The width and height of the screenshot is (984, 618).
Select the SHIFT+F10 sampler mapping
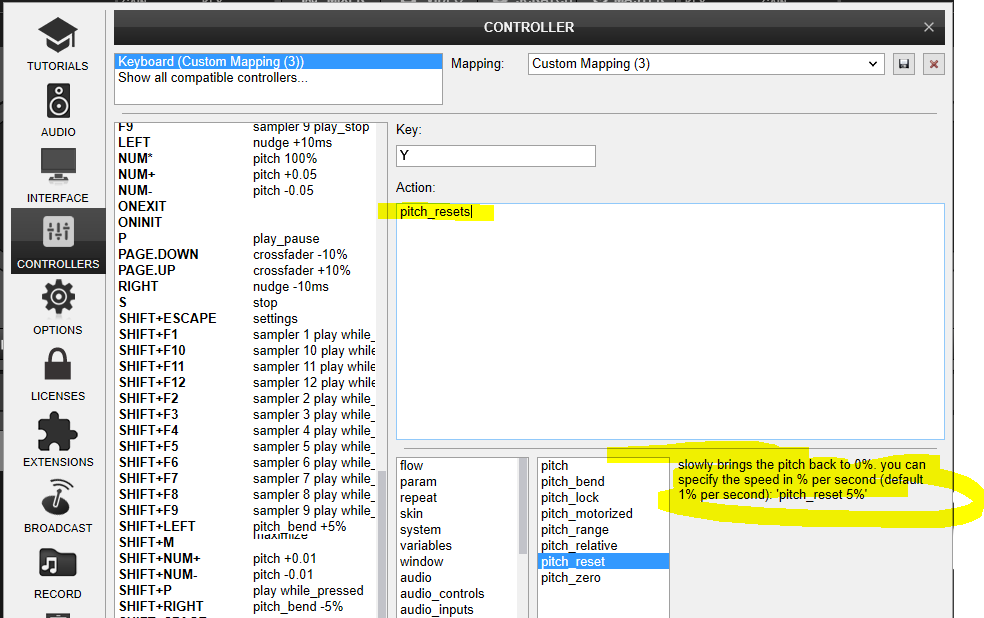click(247, 351)
